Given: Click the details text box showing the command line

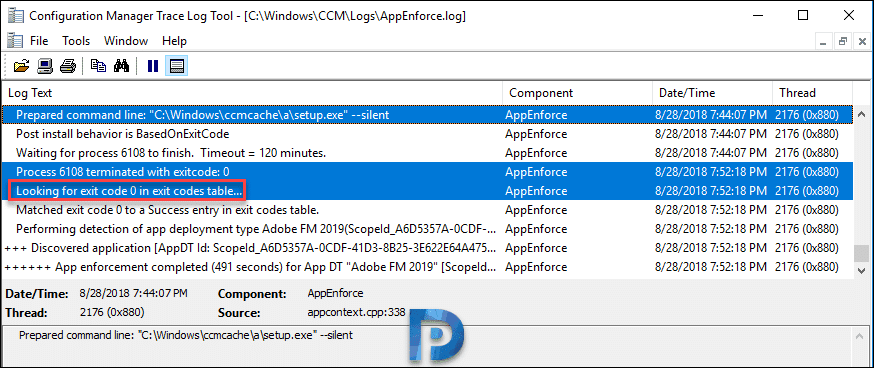Looking at the screenshot, I should coord(427,346).
